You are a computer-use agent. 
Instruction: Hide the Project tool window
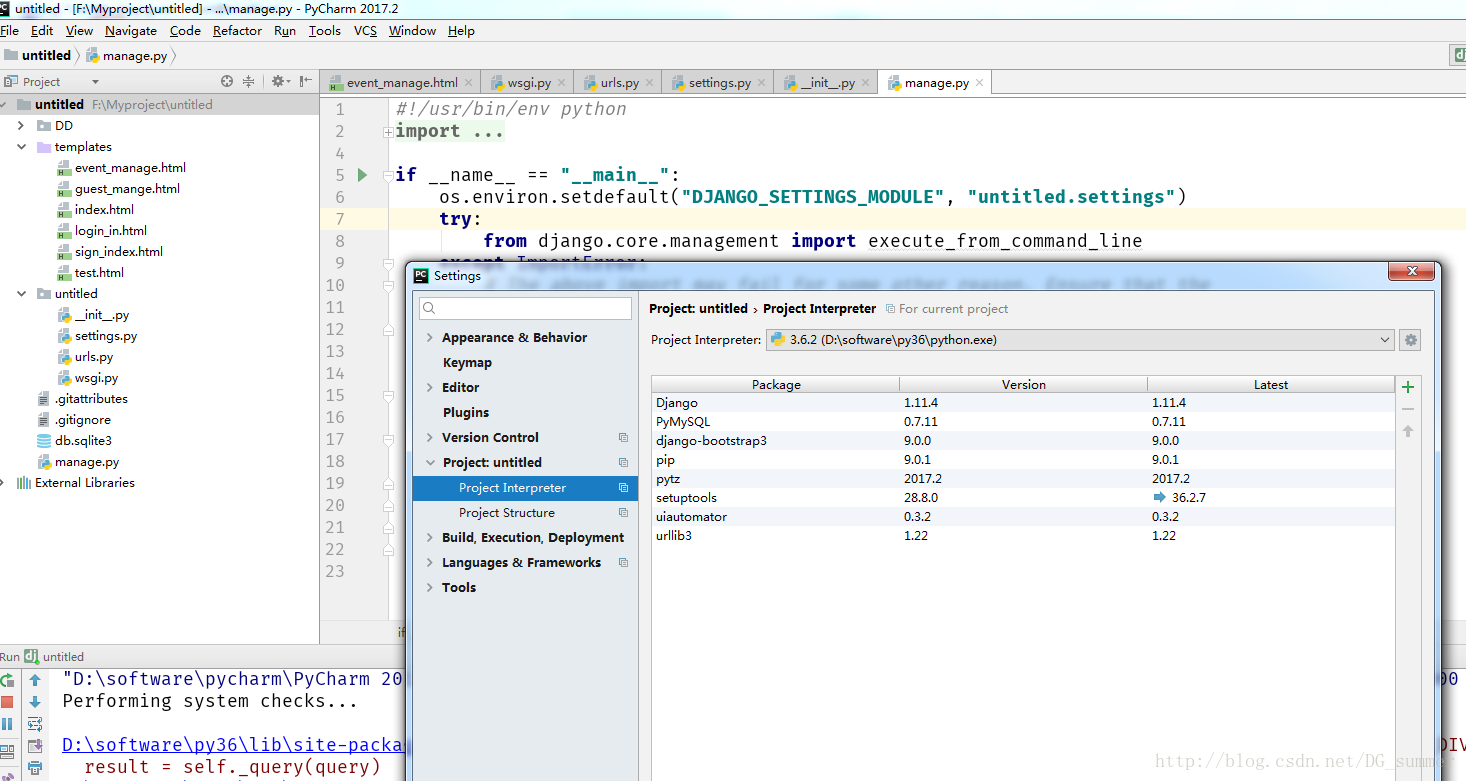coord(305,81)
